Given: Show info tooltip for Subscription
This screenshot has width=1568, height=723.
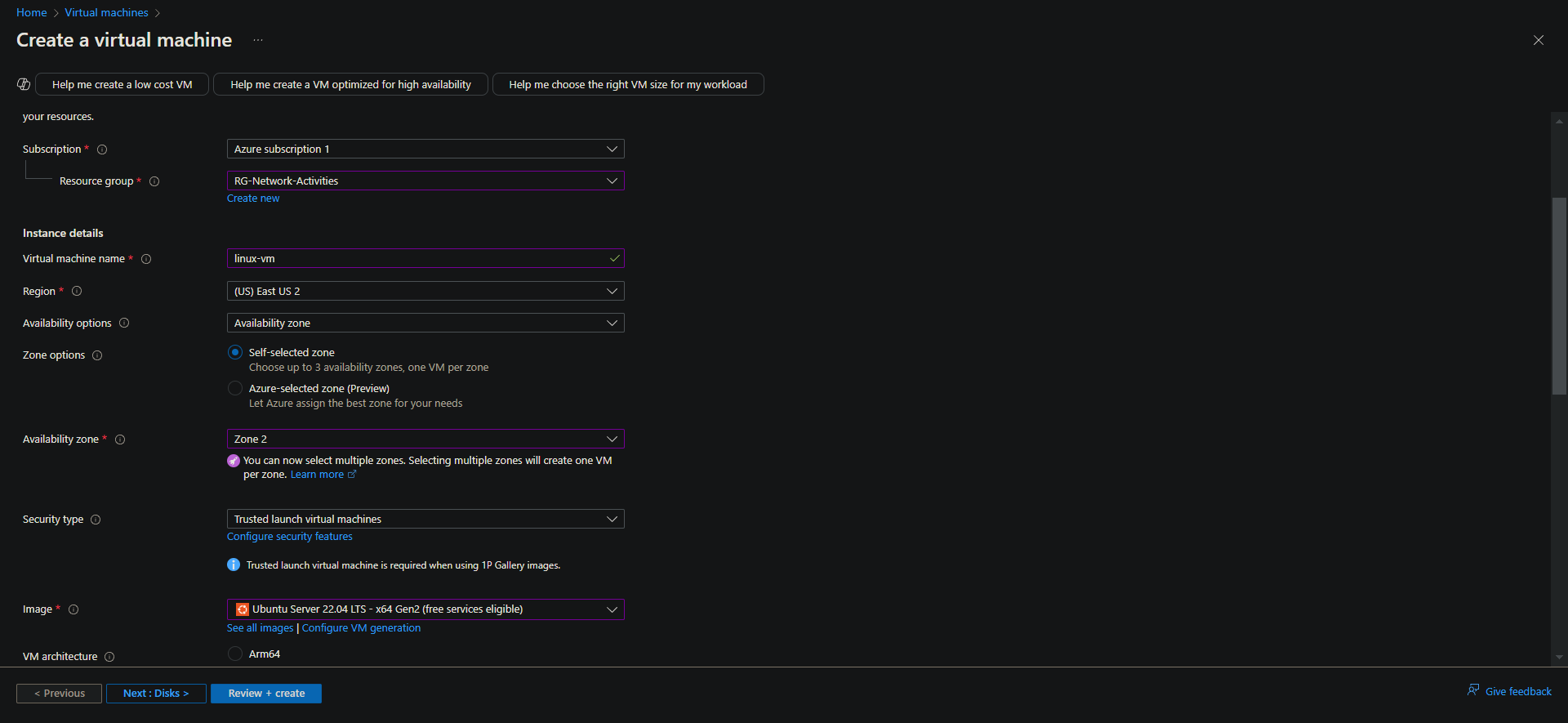Looking at the screenshot, I should (x=102, y=150).
